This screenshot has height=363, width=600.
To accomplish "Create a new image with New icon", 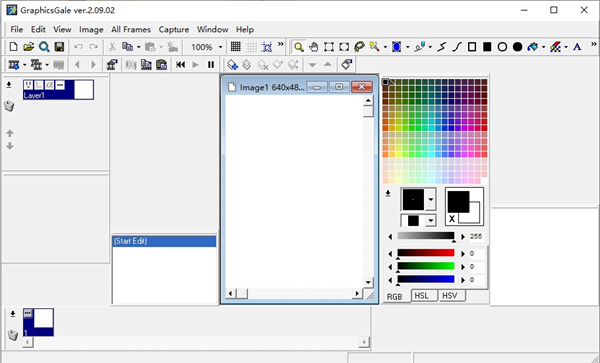I will pyautogui.click(x=13, y=47).
